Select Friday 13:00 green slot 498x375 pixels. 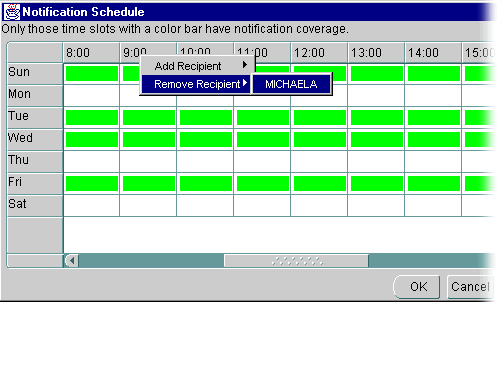click(x=377, y=184)
